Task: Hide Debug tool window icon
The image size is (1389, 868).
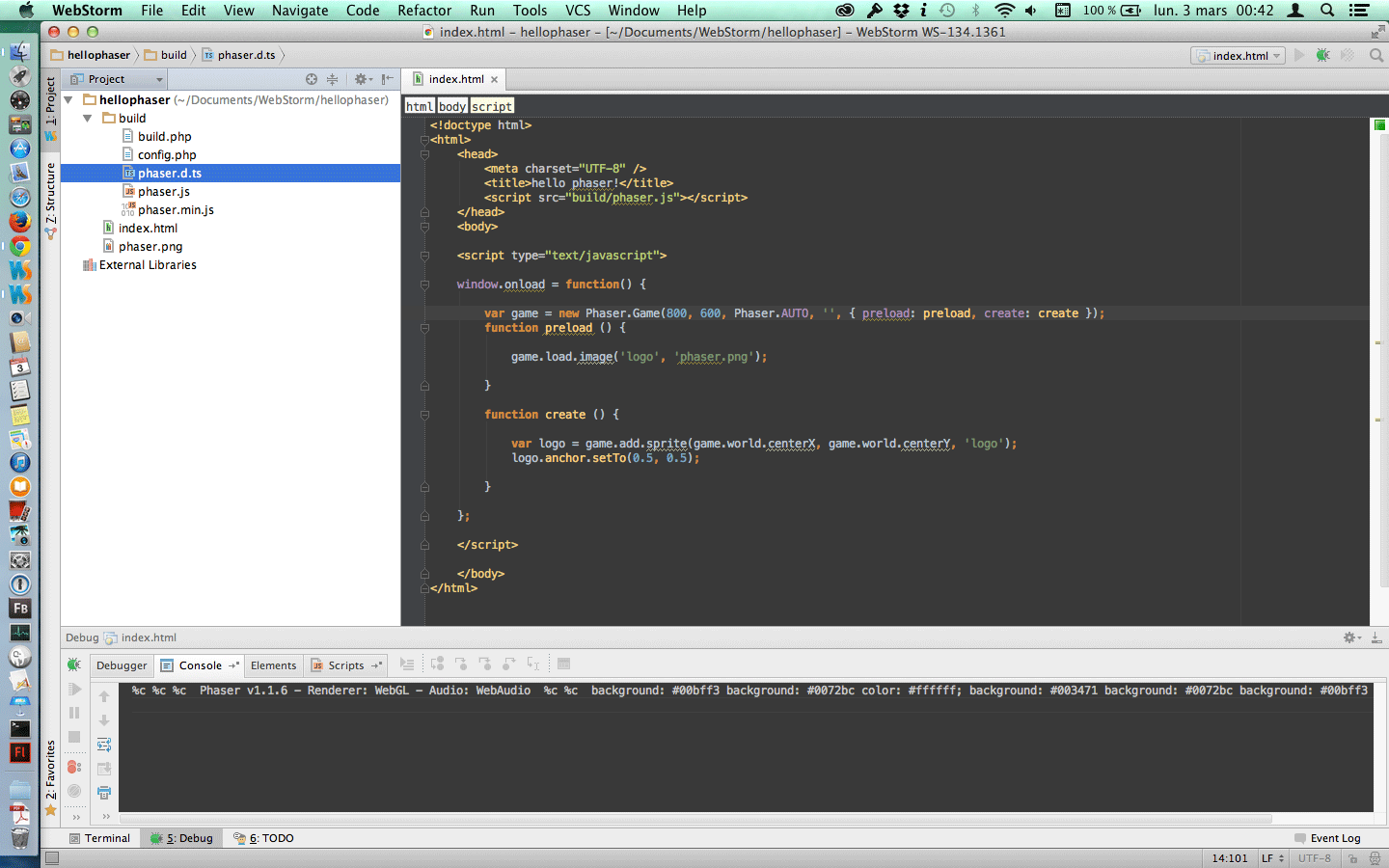Action: coord(1376,637)
